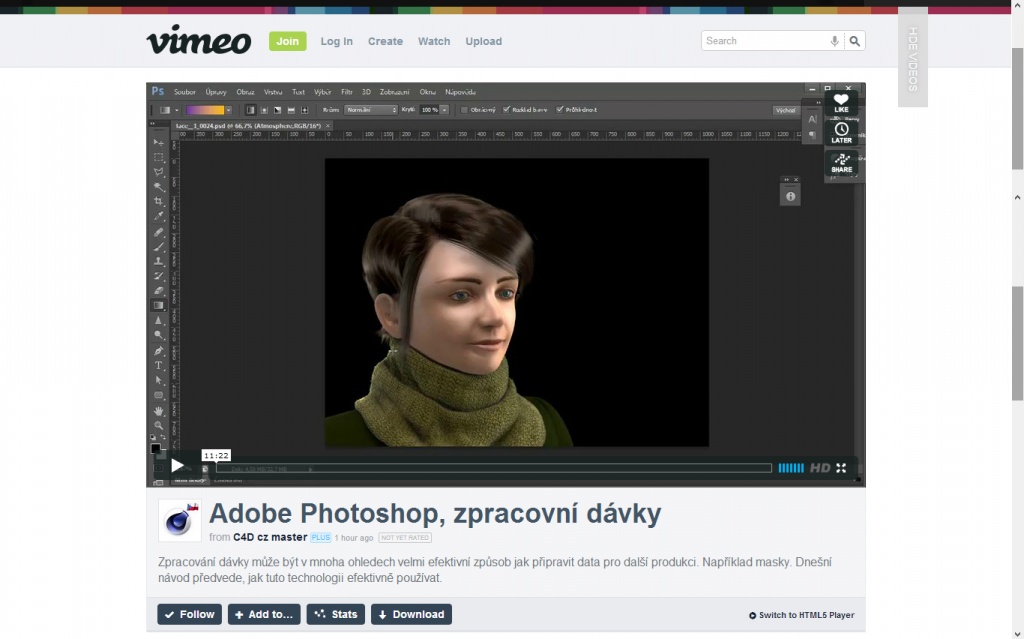Open the Stats button

point(336,614)
